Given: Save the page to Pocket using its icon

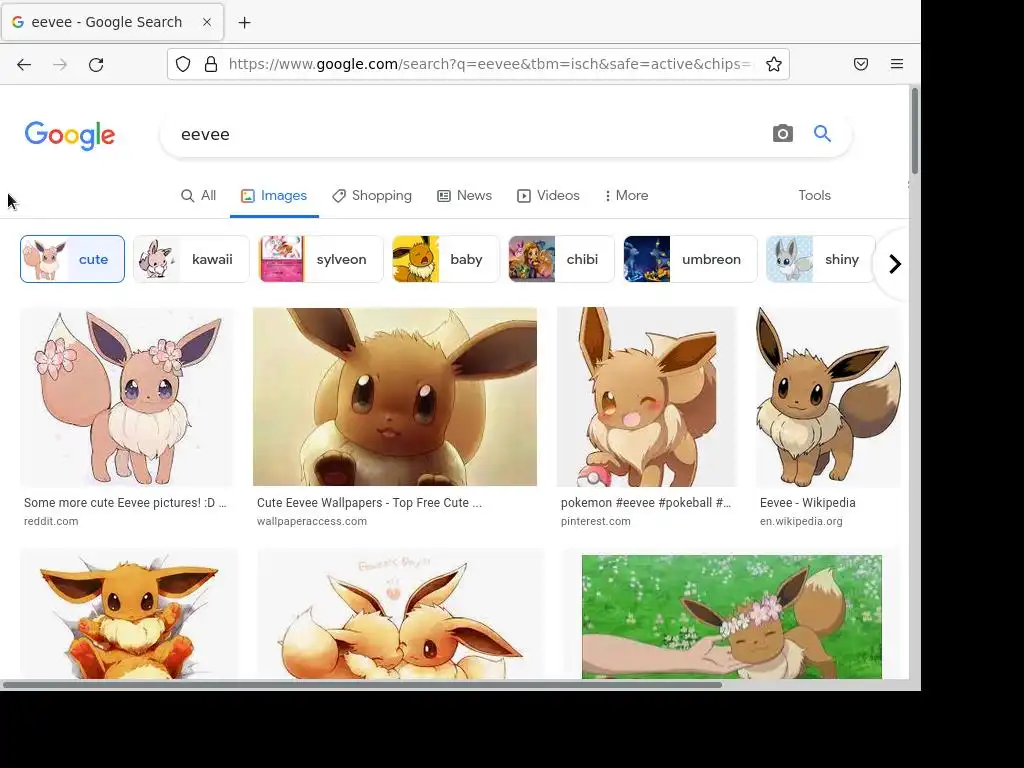Looking at the screenshot, I should click(861, 64).
